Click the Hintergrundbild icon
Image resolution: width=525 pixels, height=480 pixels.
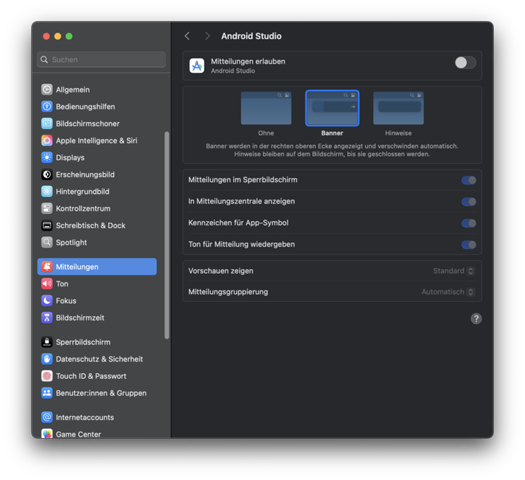pyautogui.click(x=47, y=191)
